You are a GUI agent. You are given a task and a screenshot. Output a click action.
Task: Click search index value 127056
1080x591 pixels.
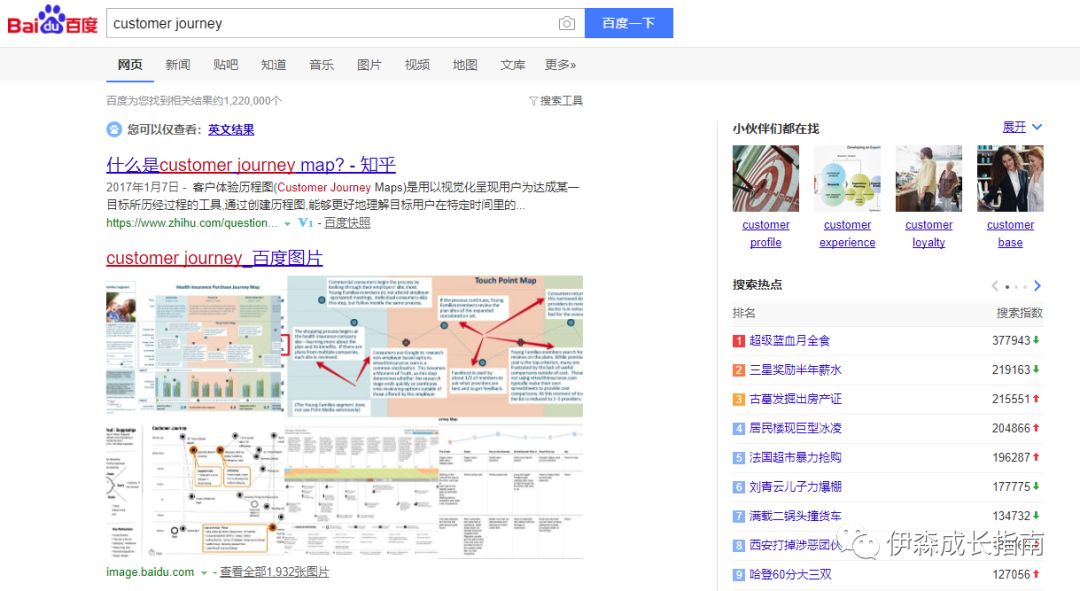[x=1010, y=574]
